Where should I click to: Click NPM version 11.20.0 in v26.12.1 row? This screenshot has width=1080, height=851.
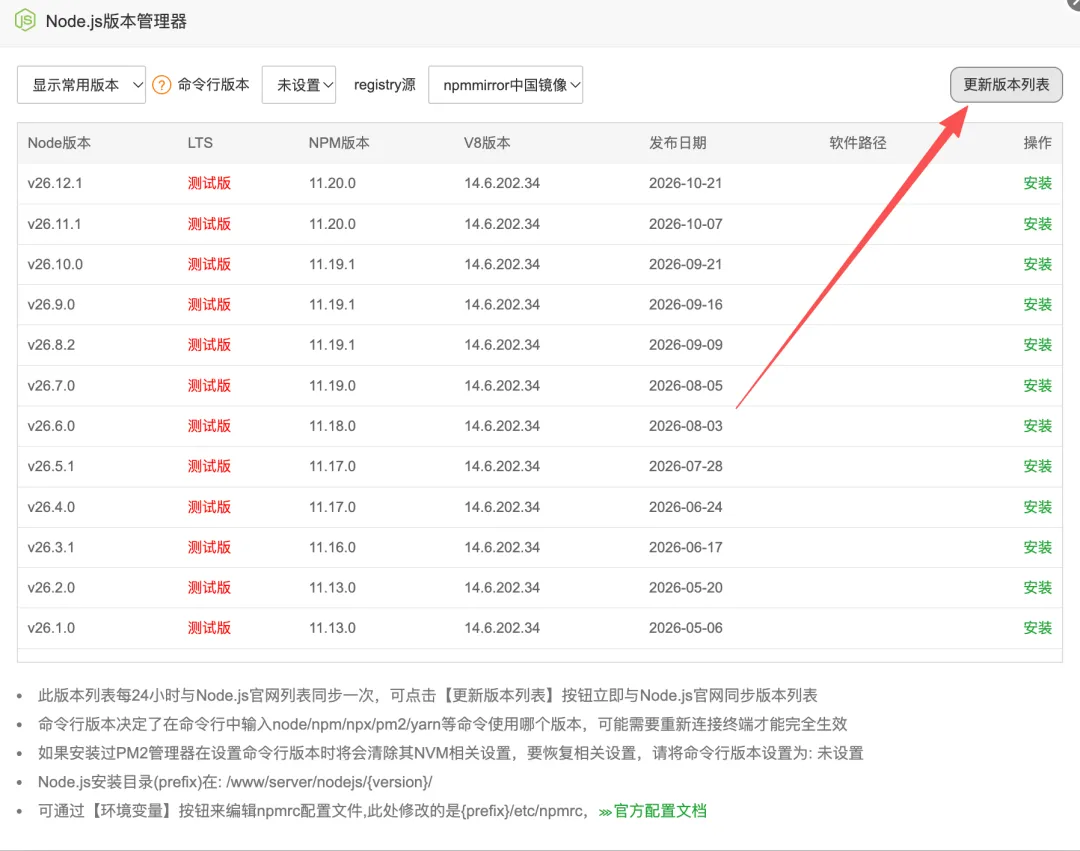332,183
